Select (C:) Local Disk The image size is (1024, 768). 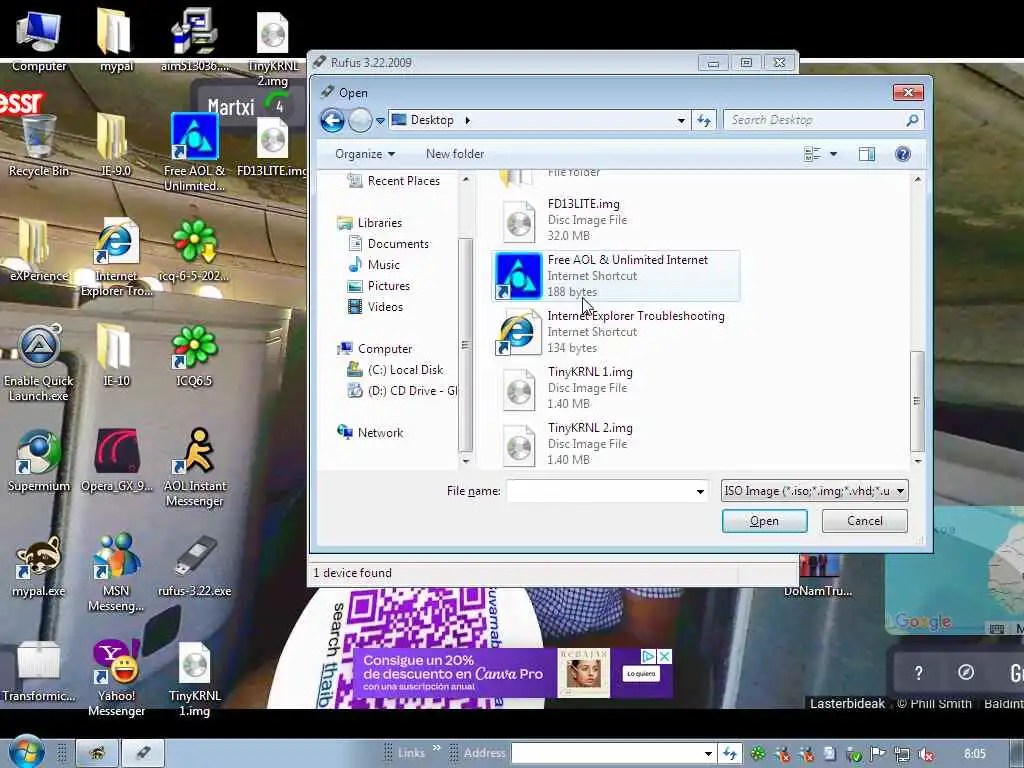[395, 370]
